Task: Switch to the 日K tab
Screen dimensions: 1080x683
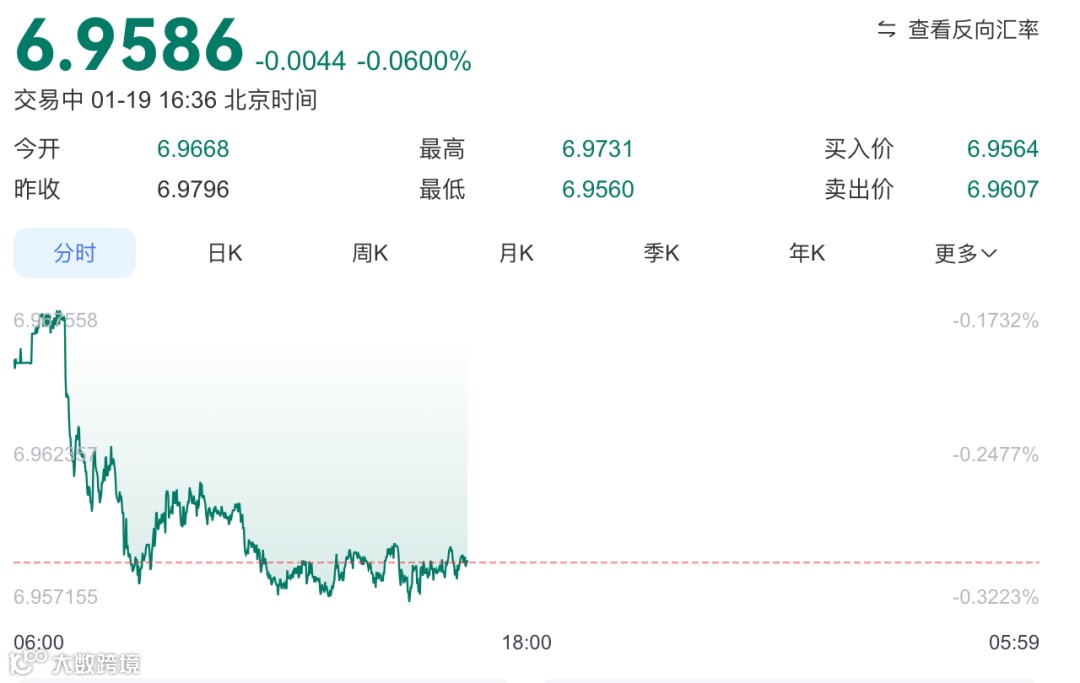Action: [224, 253]
